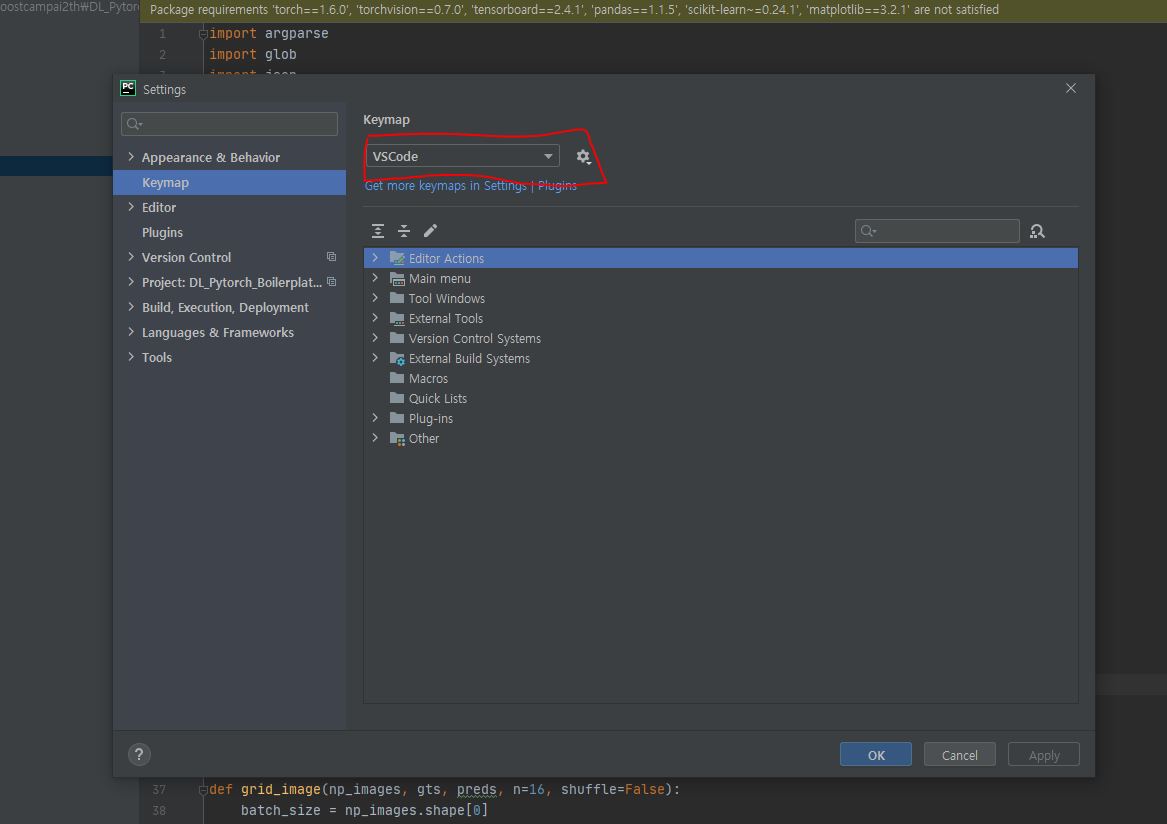
Task: Expand External Tools tree node
Action: (x=375, y=318)
